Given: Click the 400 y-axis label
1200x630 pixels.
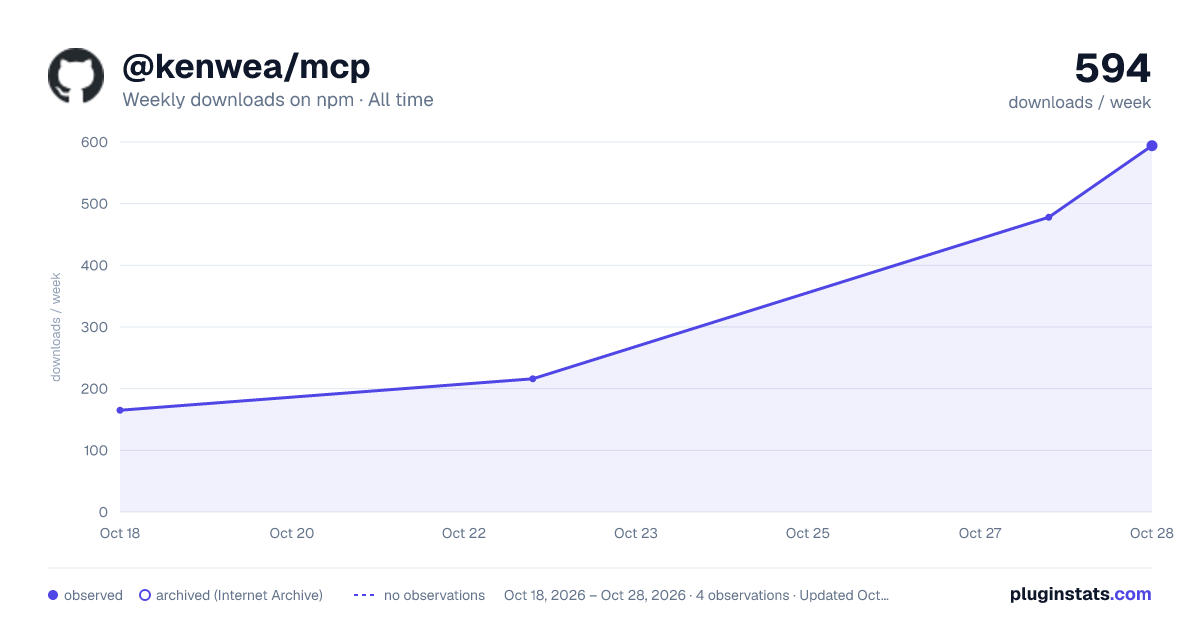Looking at the screenshot, I should (x=95, y=265).
